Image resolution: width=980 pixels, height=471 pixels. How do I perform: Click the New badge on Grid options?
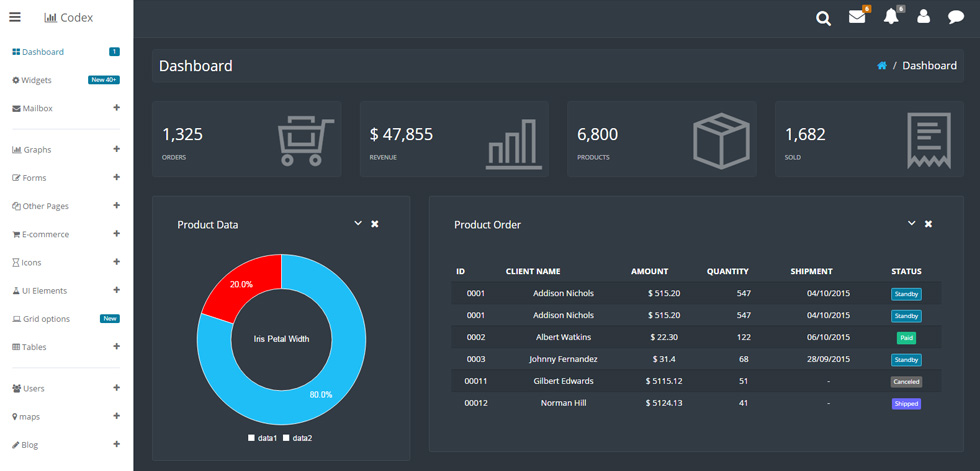pyautogui.click(x=110, y=319)
